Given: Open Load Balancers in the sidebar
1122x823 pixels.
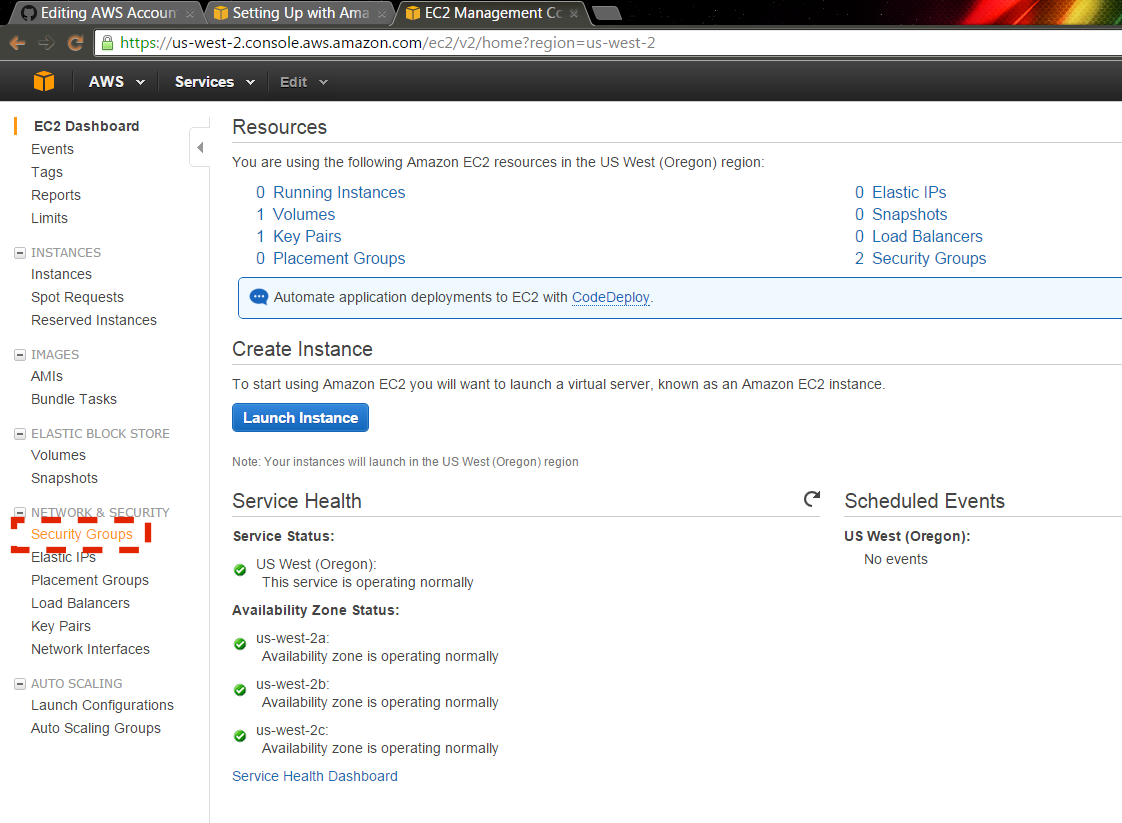Looking at the screenshot, I should tap(80, 603).
